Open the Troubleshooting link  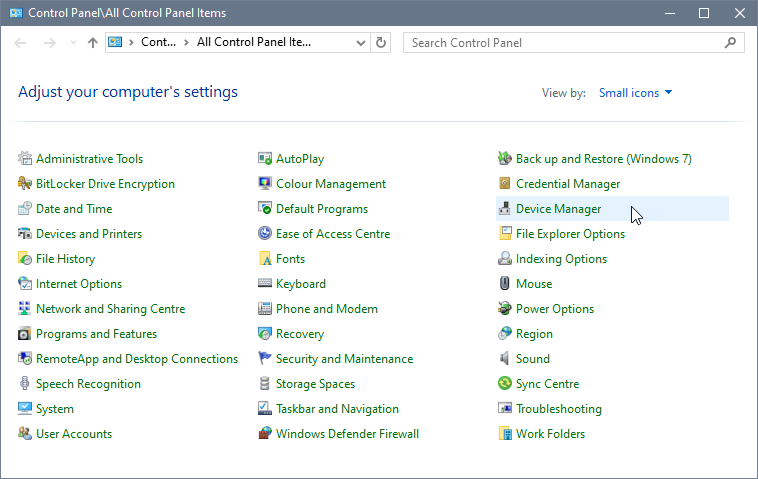[558, 409]
